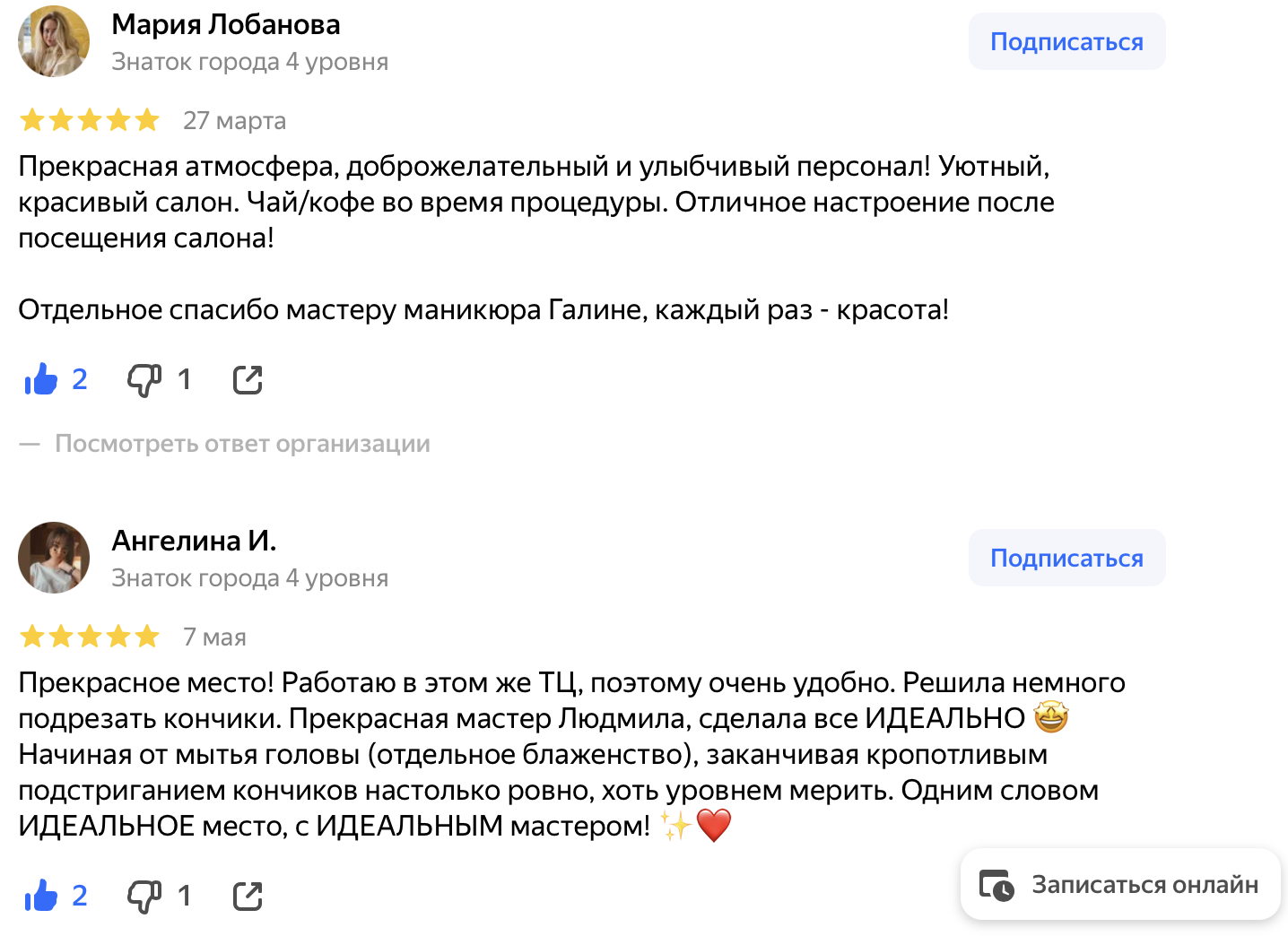The image size is (1288, 936).
Task: Click Знаток города 4 уровня under Мария Лобанова
Action: (x=249, y=62)
